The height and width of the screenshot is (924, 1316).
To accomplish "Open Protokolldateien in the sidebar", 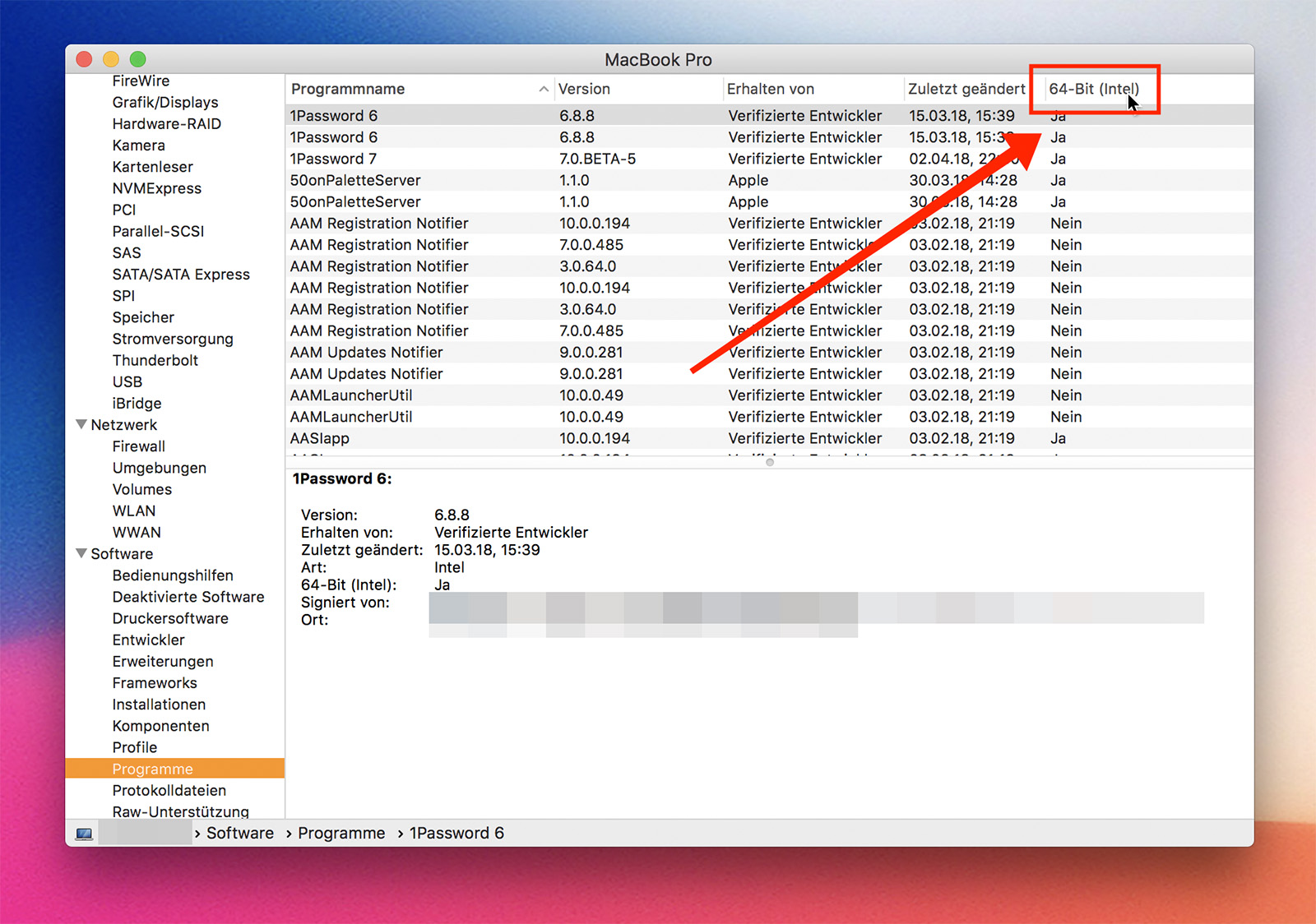I will click(x=169, y=791).
